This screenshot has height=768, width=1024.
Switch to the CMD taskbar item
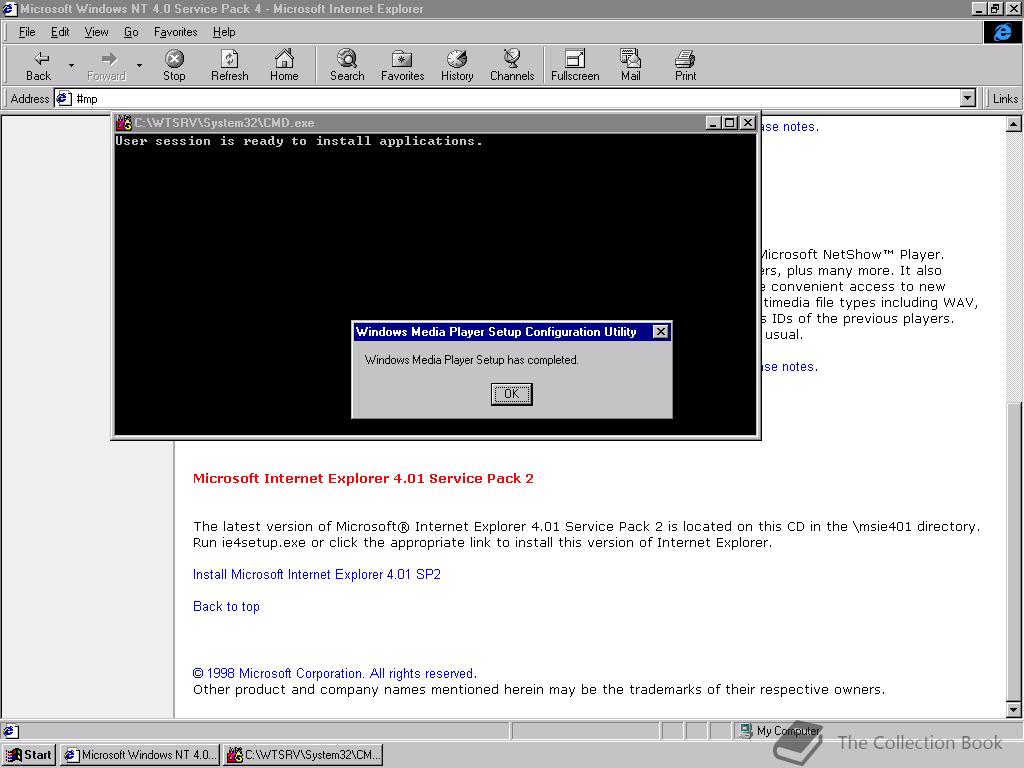coord(303,755)
